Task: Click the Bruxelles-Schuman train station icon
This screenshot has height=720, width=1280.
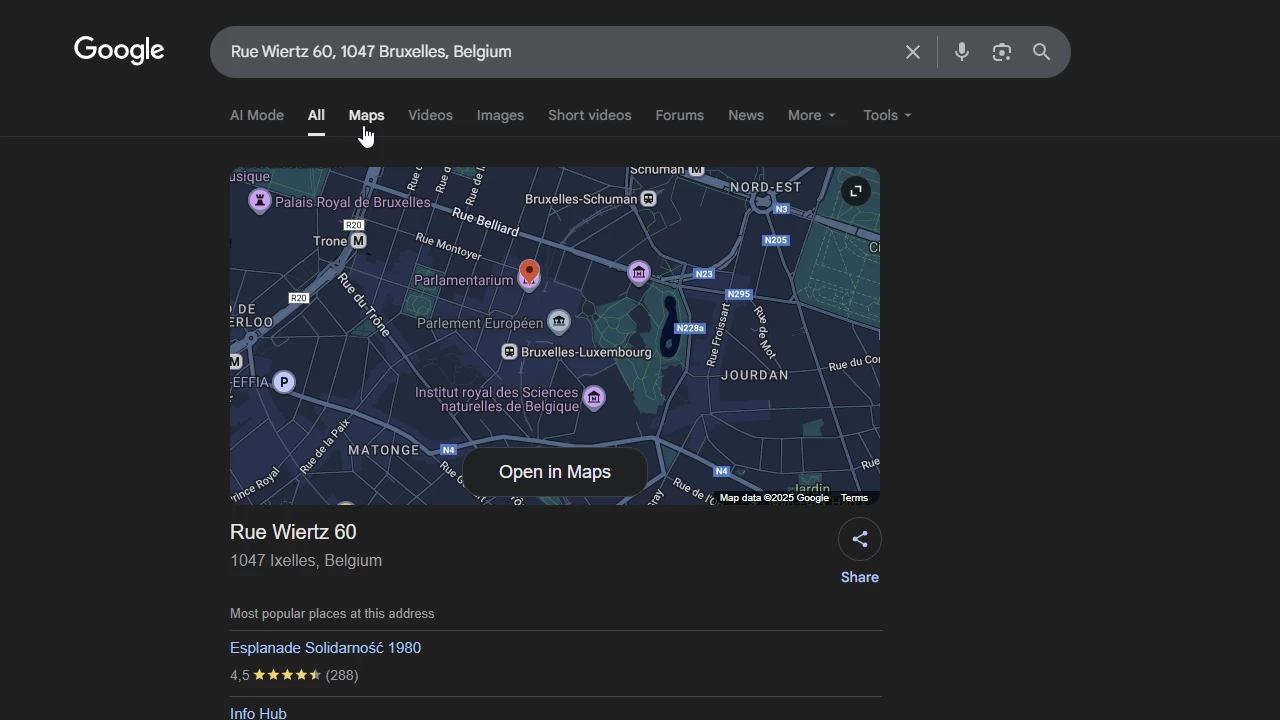Action: 649,199
